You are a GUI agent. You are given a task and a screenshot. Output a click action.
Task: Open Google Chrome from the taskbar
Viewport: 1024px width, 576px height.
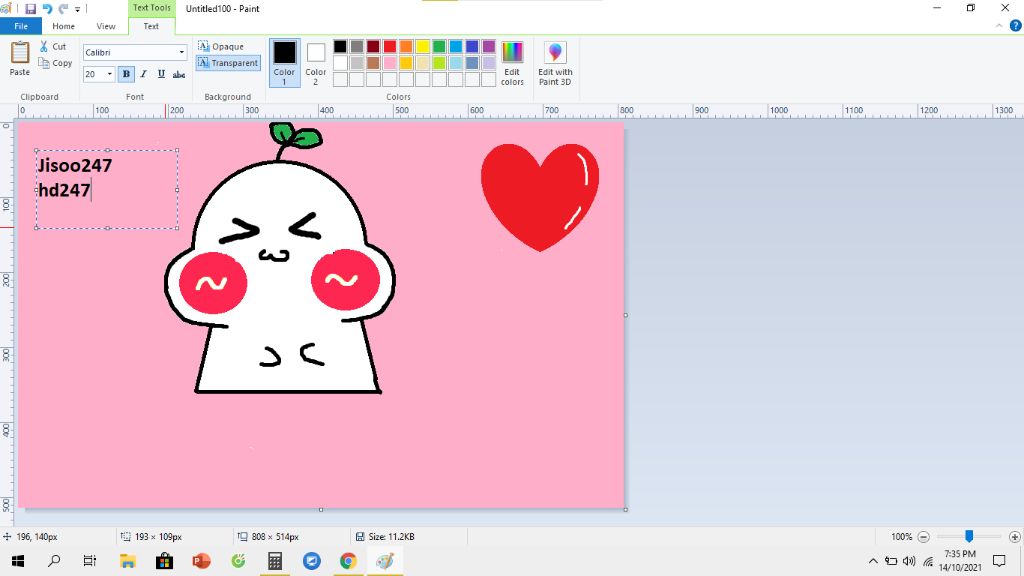point(348,561)
